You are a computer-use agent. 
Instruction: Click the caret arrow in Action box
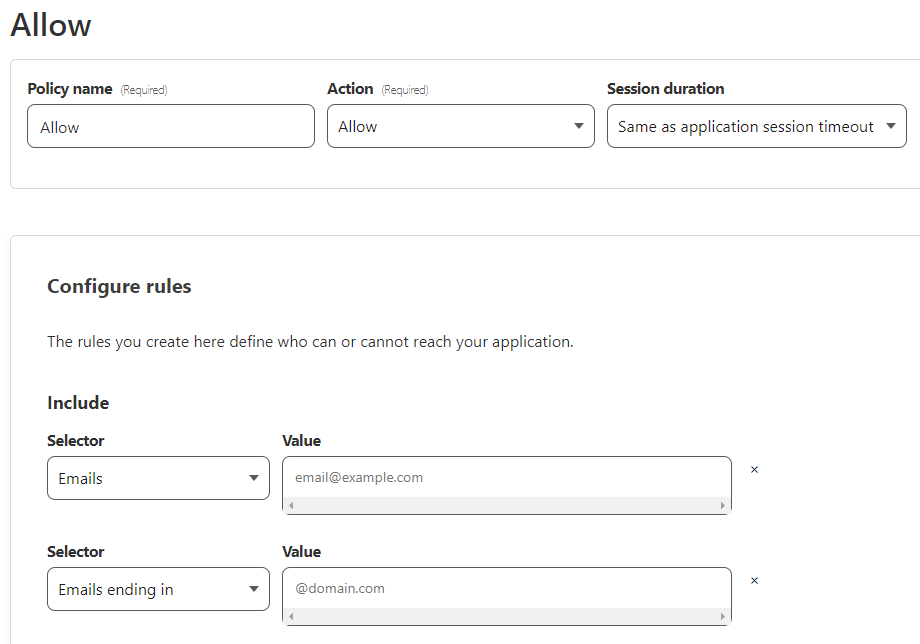[578, 127]
